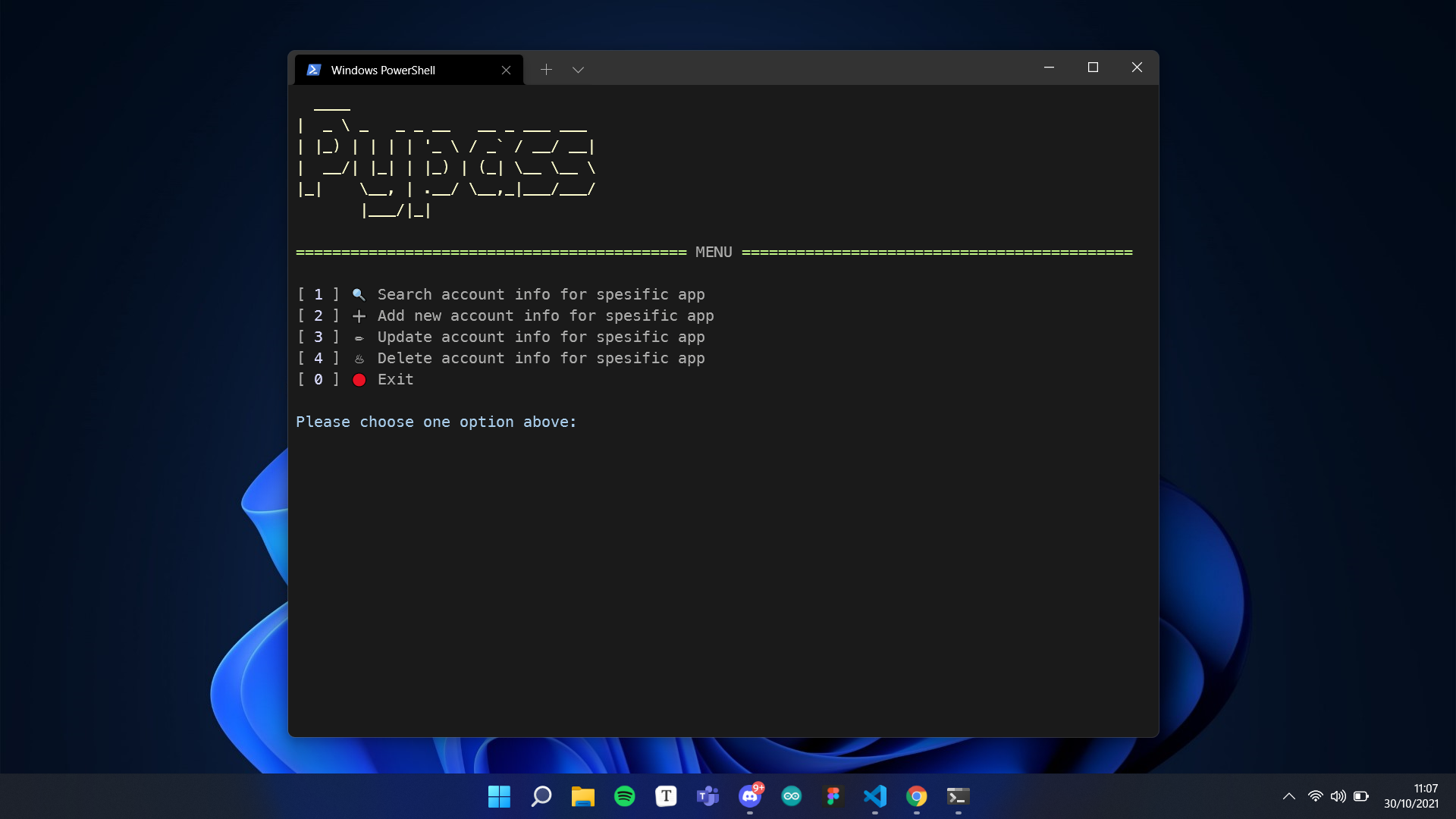This screenshot has width=1456, height=819.
Task: Click the 'Please choose one option above:' prompt
Action: [x=436, y=422]
